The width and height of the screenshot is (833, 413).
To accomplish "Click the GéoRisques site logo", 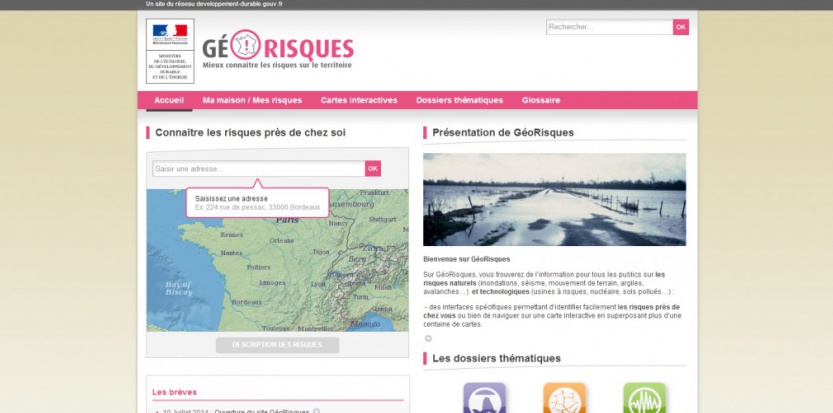I will [x=277, y=49].
